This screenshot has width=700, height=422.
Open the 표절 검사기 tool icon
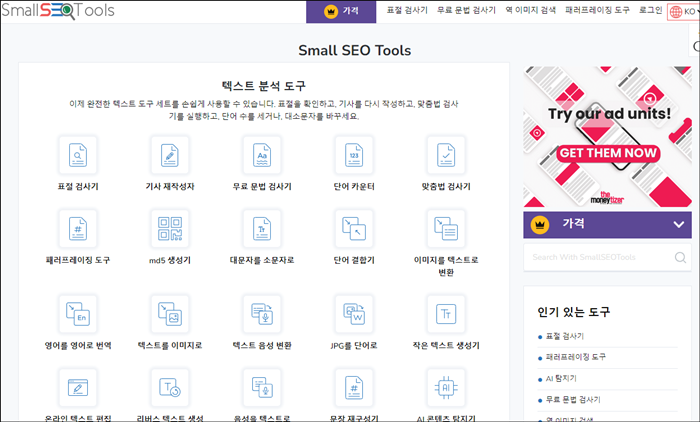click(x=78, y=155)
